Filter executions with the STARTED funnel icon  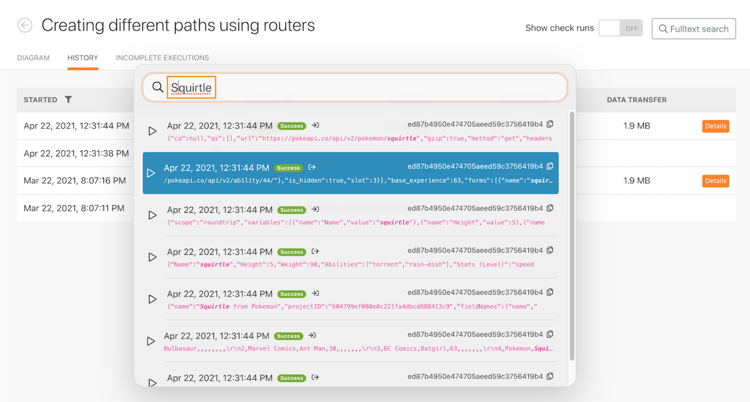[68, 100]
